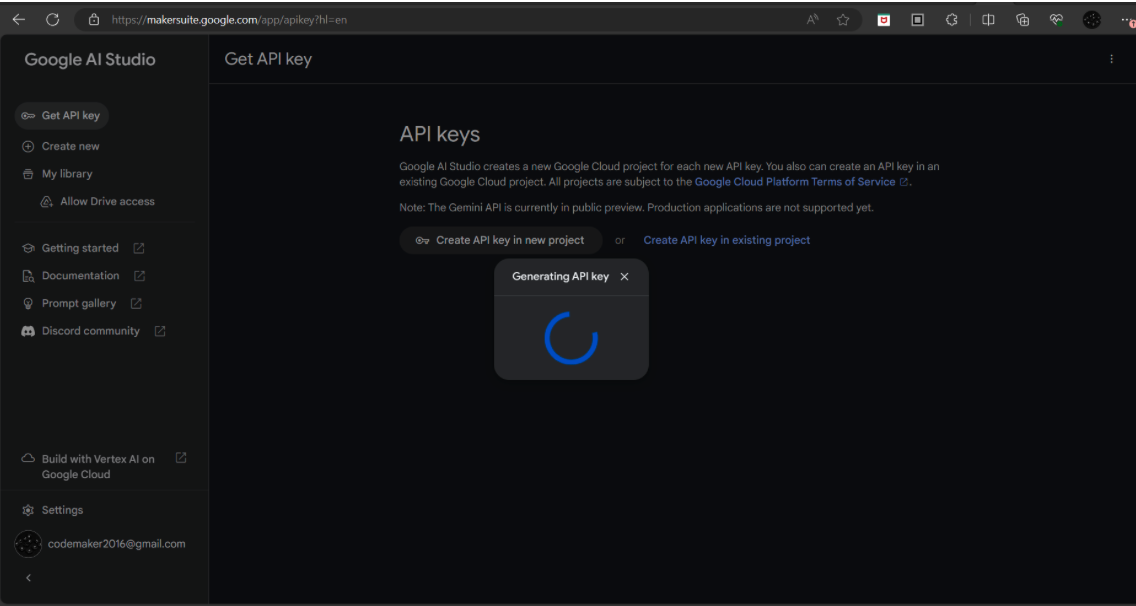Screen dimensions: 1136x606
Task: Open browser Settings and more menu
Action: tap(1126, 20)
